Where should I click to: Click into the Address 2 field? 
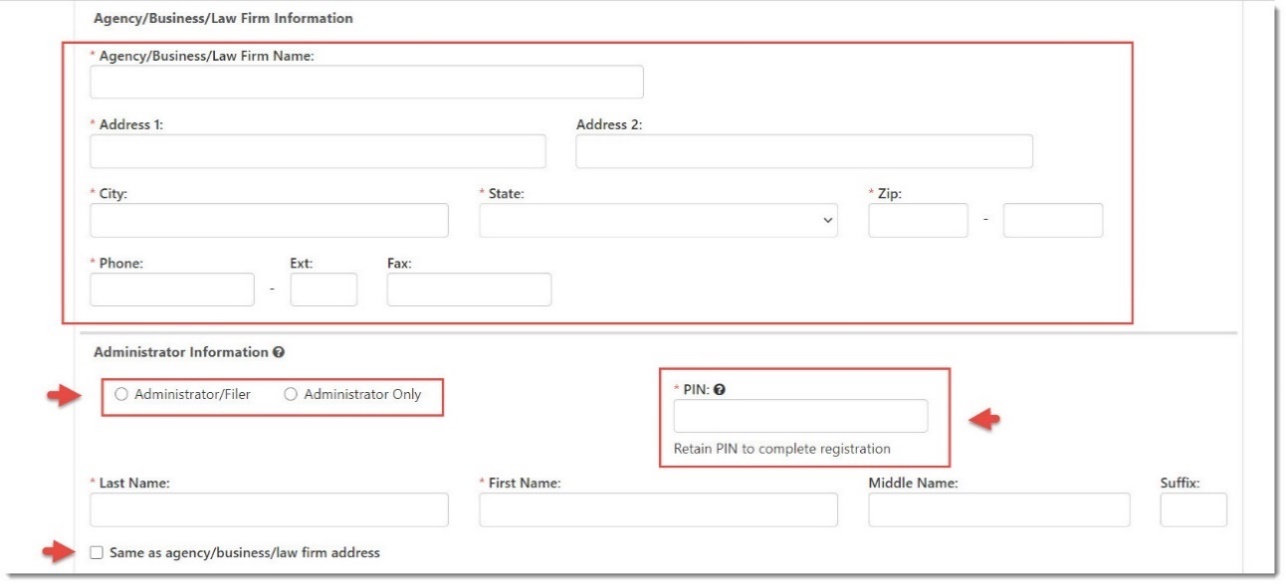804,152
